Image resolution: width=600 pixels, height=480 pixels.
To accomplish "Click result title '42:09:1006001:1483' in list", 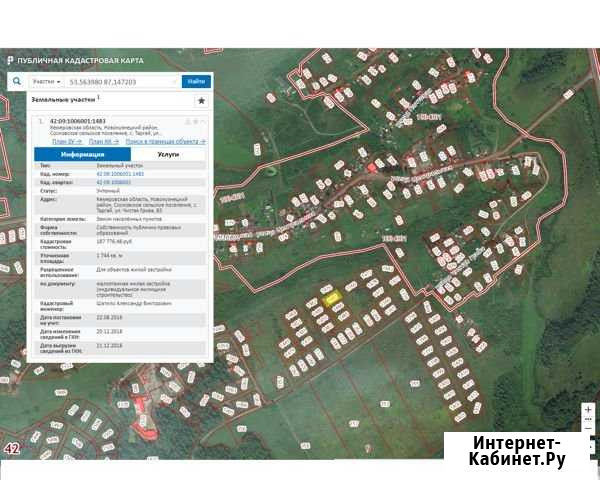I will 78,121.
